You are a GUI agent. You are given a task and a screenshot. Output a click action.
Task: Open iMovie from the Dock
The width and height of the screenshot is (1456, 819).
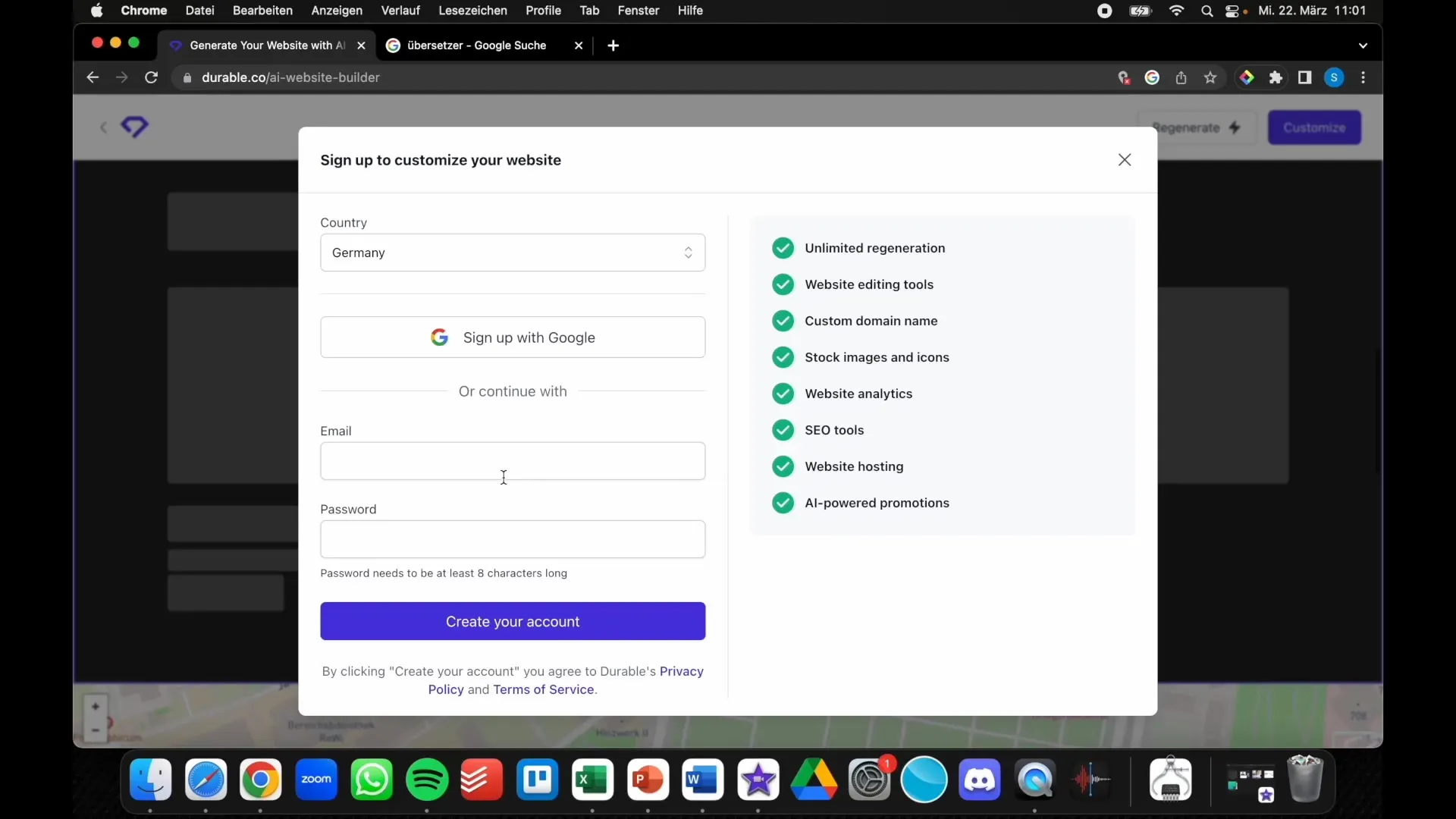[758, 780]
